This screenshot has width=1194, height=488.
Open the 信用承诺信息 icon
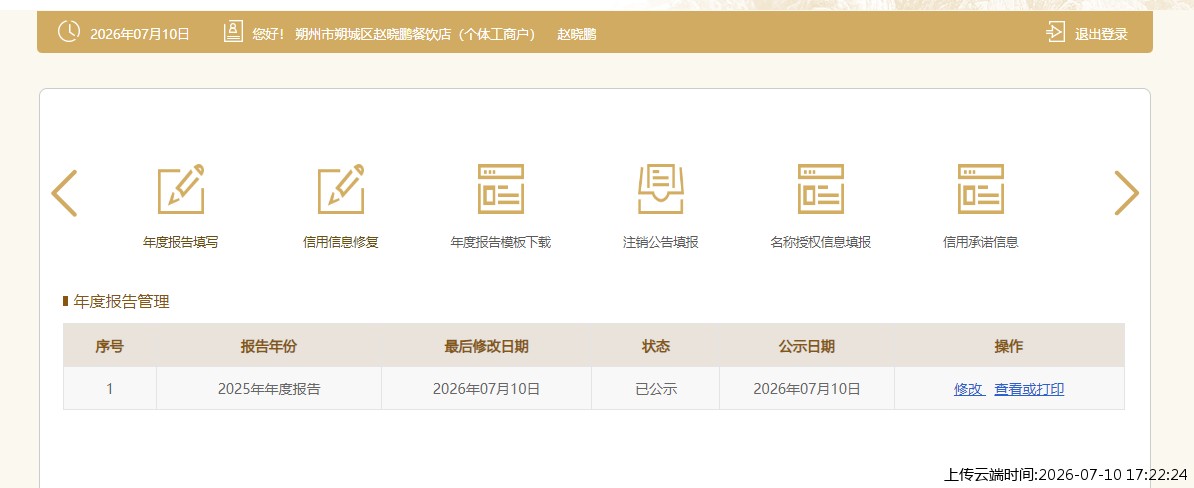(980, 189)
